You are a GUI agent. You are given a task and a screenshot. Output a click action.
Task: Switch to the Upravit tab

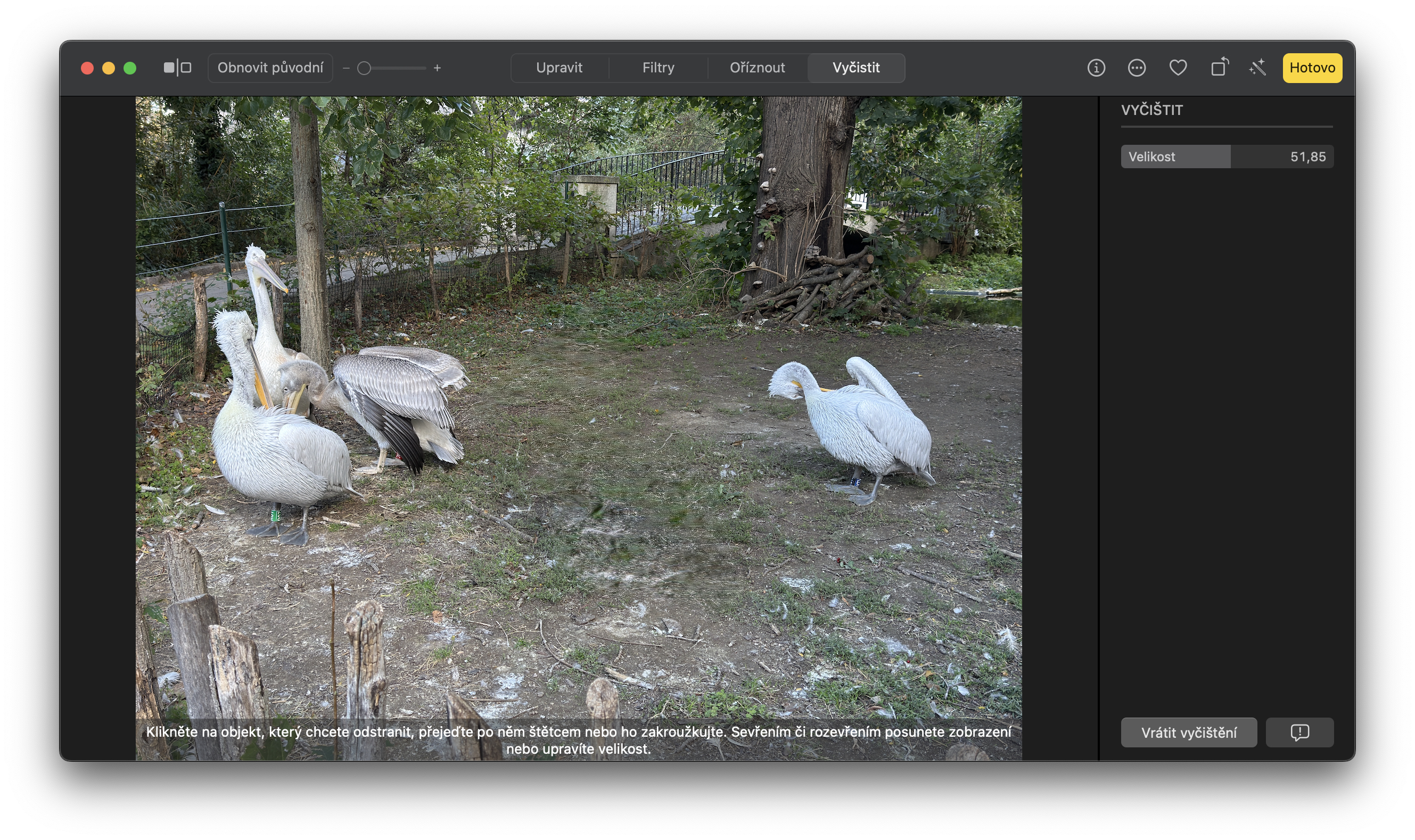(560, 68)
